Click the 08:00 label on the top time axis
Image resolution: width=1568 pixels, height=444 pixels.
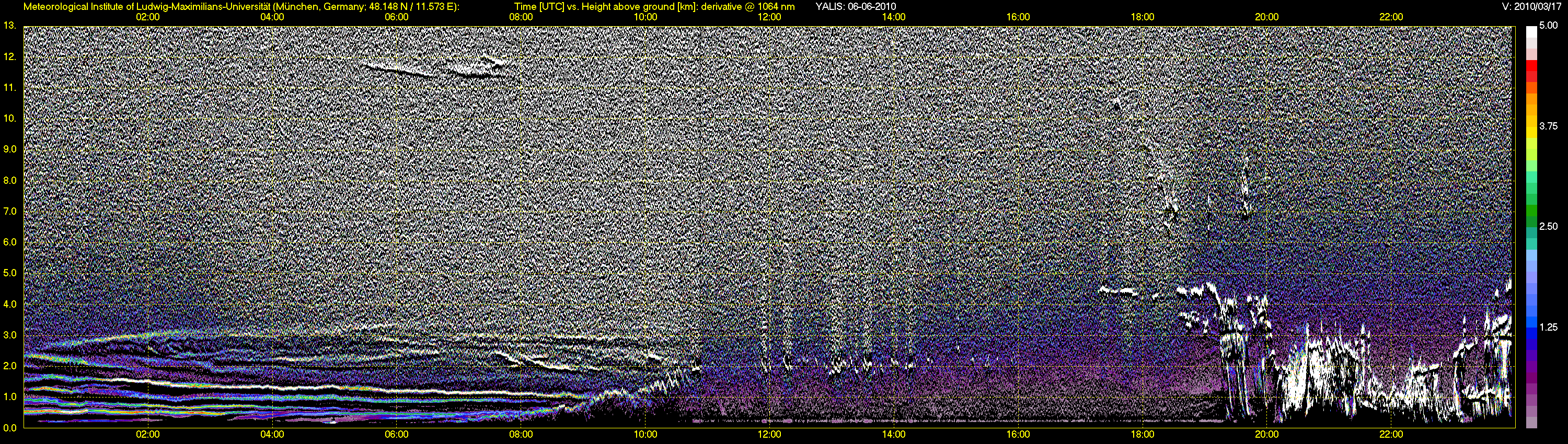pos(521,17)
